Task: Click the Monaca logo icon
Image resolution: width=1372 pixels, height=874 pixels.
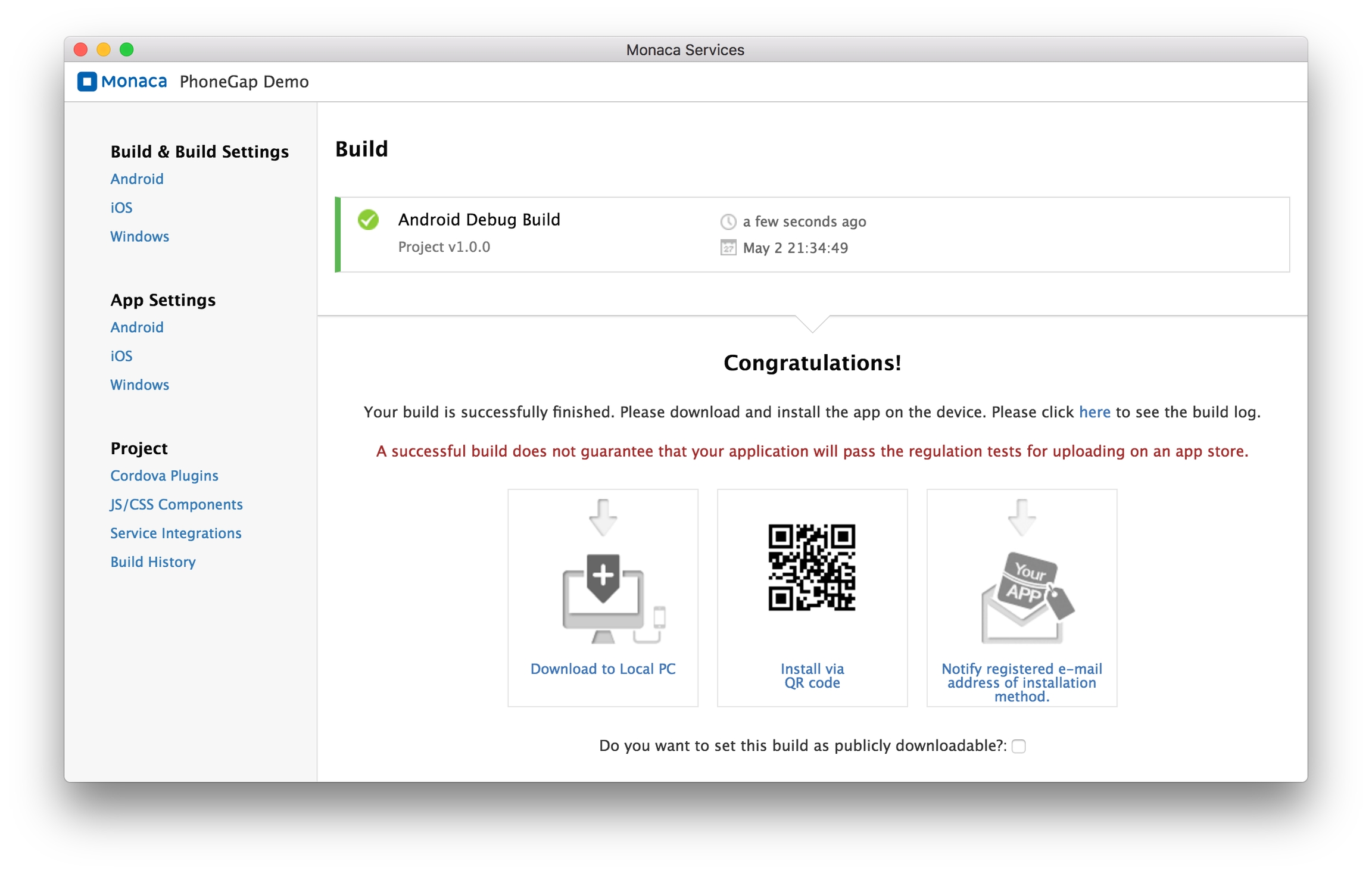Action: [87, 82]
